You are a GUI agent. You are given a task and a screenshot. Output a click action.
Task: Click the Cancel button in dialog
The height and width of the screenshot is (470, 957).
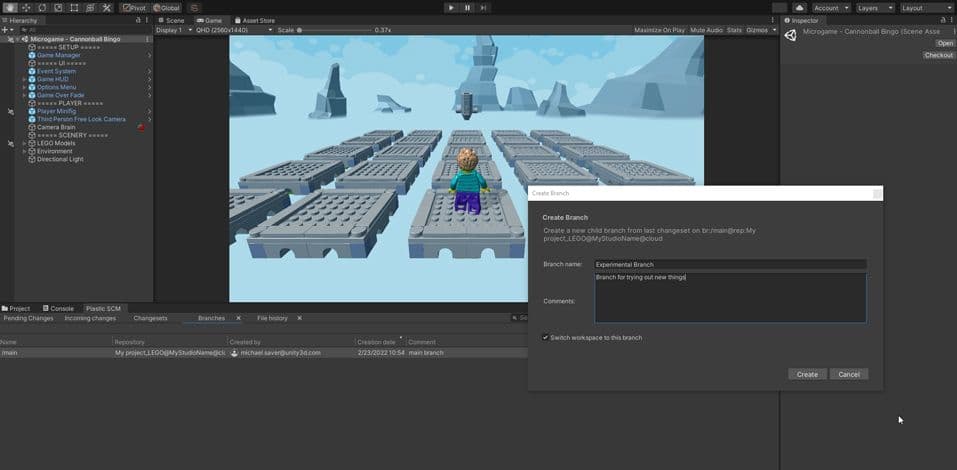[x=849, y=374]
